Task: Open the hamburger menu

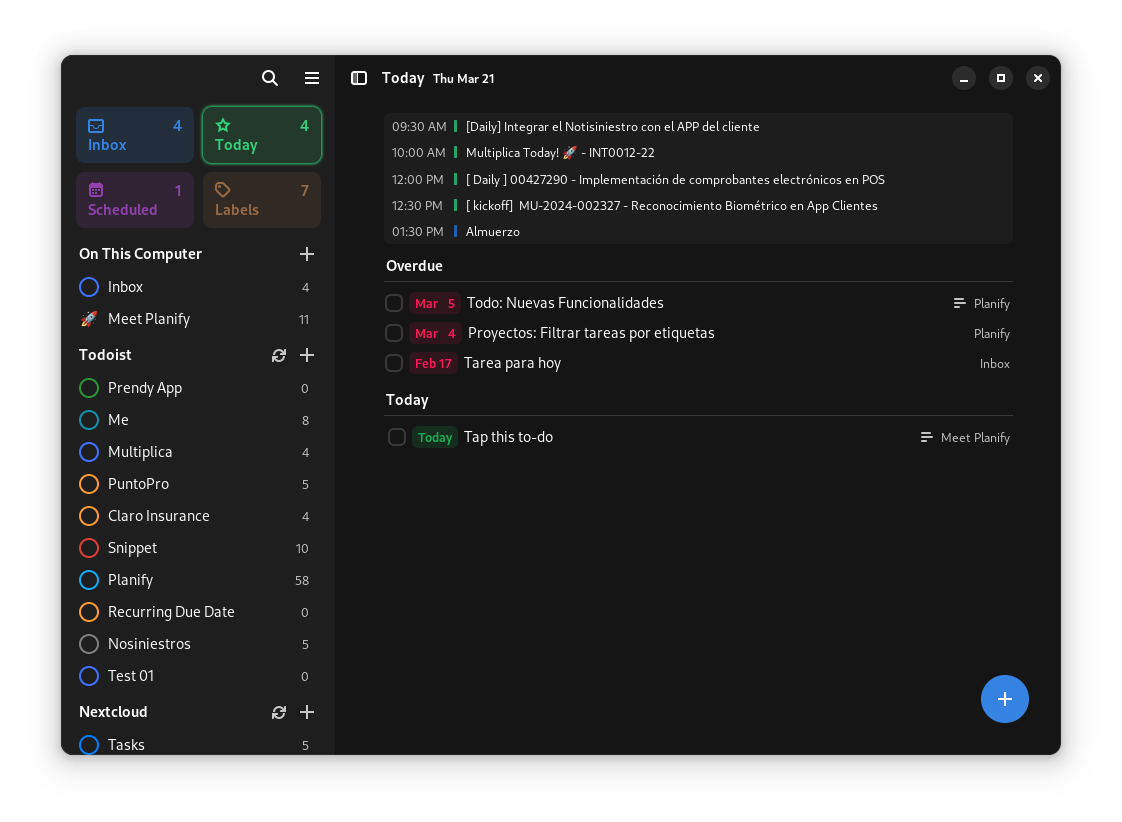Action: [x=311, y=78]
